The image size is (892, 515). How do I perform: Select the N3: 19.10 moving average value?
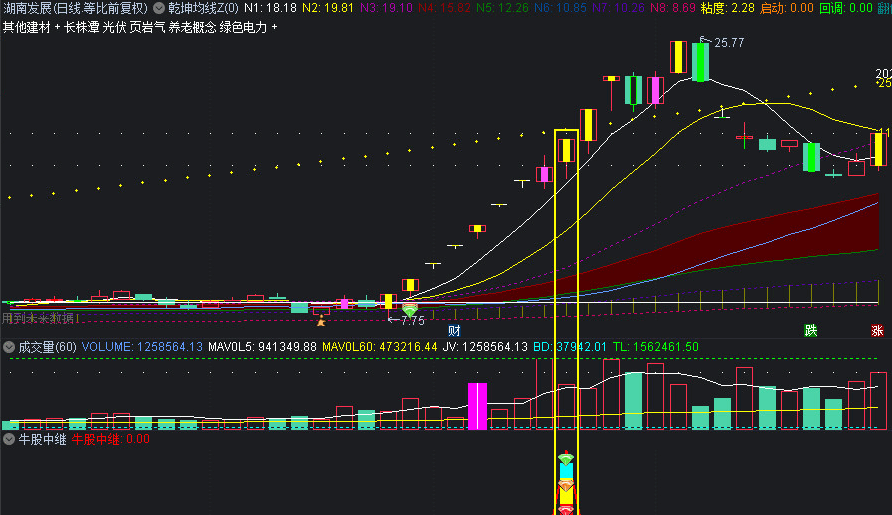(x=386, y=8)
